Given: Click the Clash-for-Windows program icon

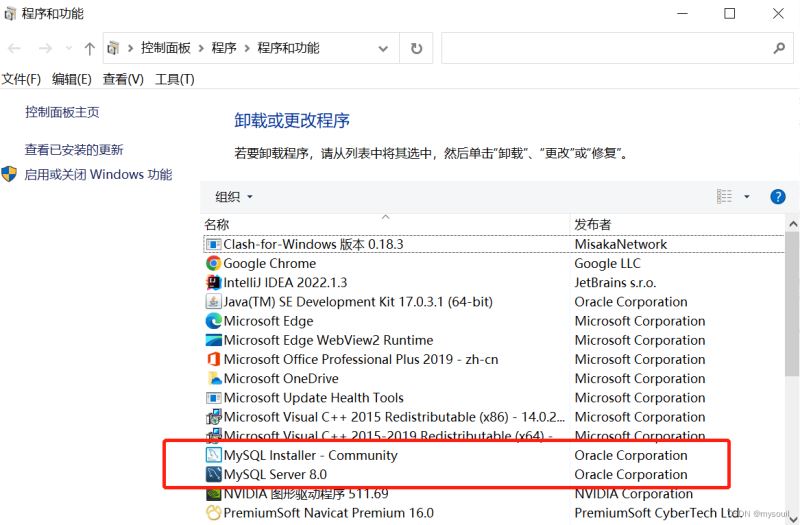Looking at the screenshot, I should coord(213,244).
